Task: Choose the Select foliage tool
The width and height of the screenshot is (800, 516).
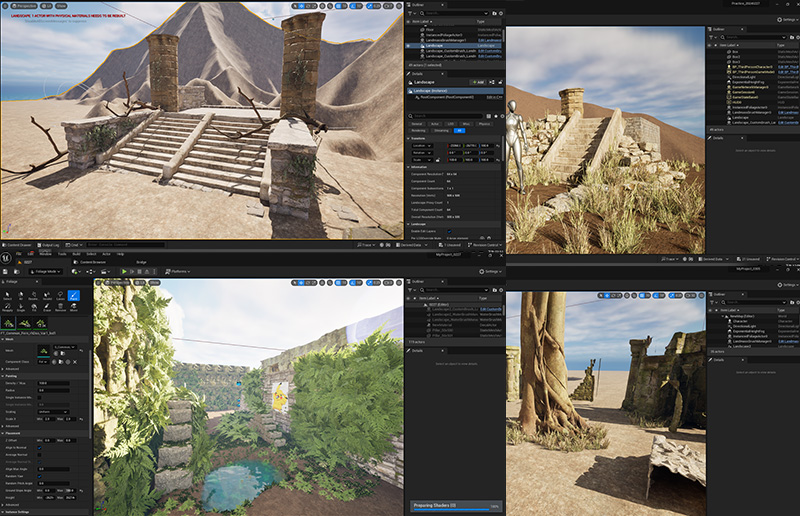Action: pyautogui.click(x=8, y=296)
